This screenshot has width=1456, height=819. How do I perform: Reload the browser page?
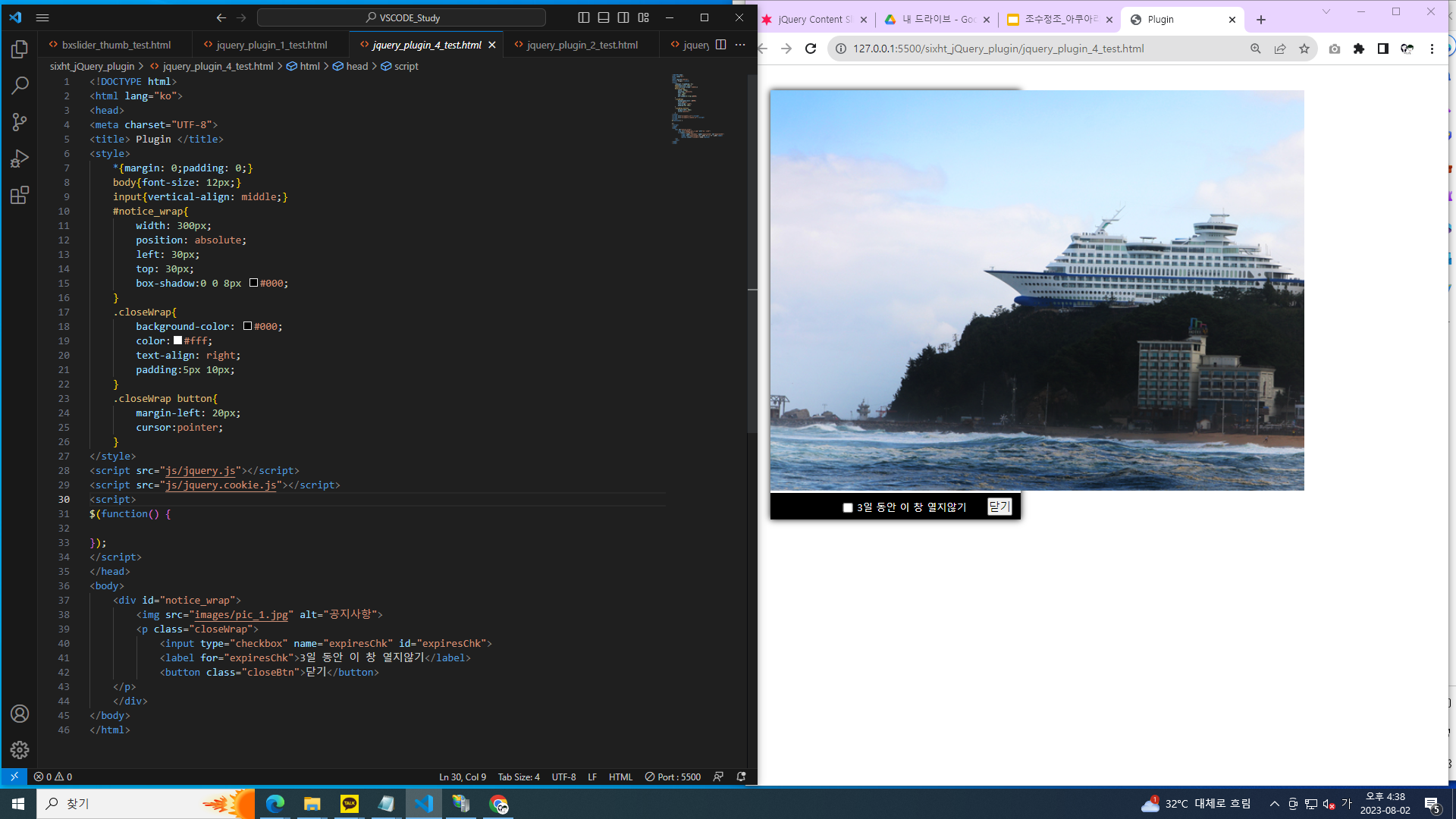click(811, 49)
